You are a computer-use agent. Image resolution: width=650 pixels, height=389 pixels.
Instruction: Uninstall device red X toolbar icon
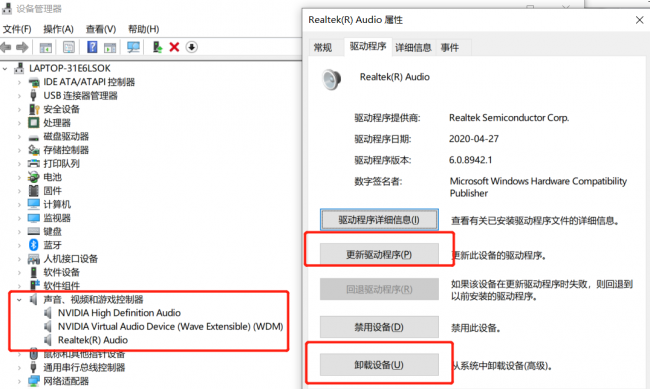(174, 47)
